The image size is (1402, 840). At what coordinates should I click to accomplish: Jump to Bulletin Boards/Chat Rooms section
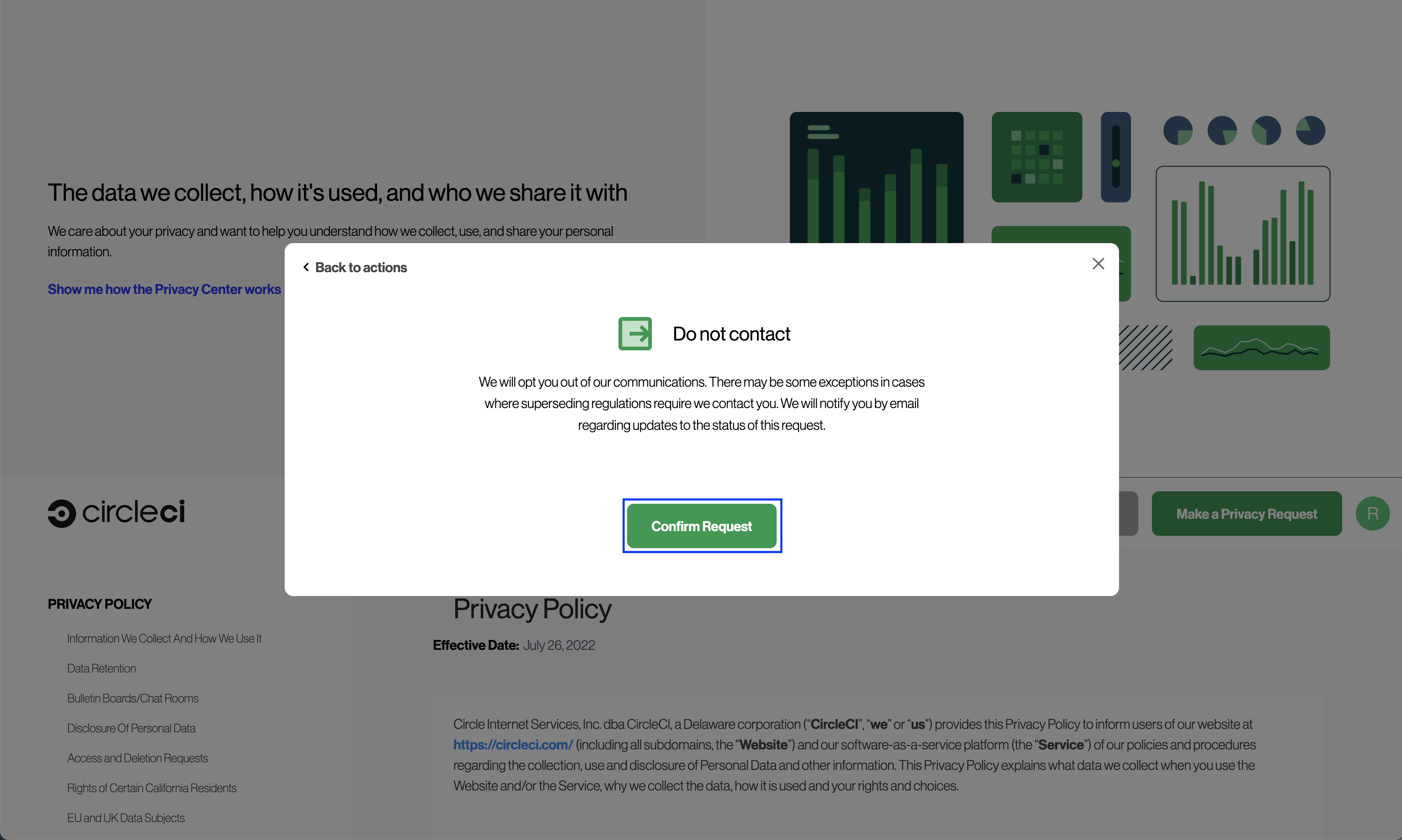pos(133,699)
